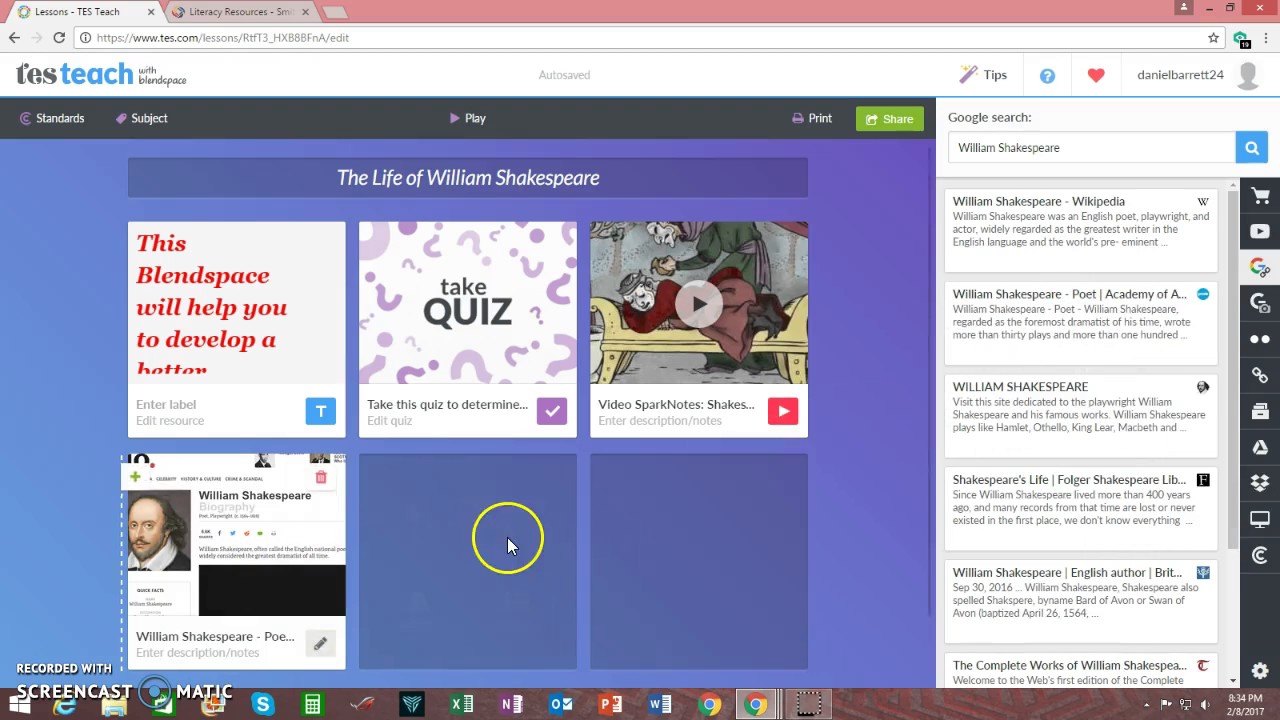This screenshot has width=1280, height=720.
Task: Open Complete Works of William Shakespeare result
Action: point(1081,671)
